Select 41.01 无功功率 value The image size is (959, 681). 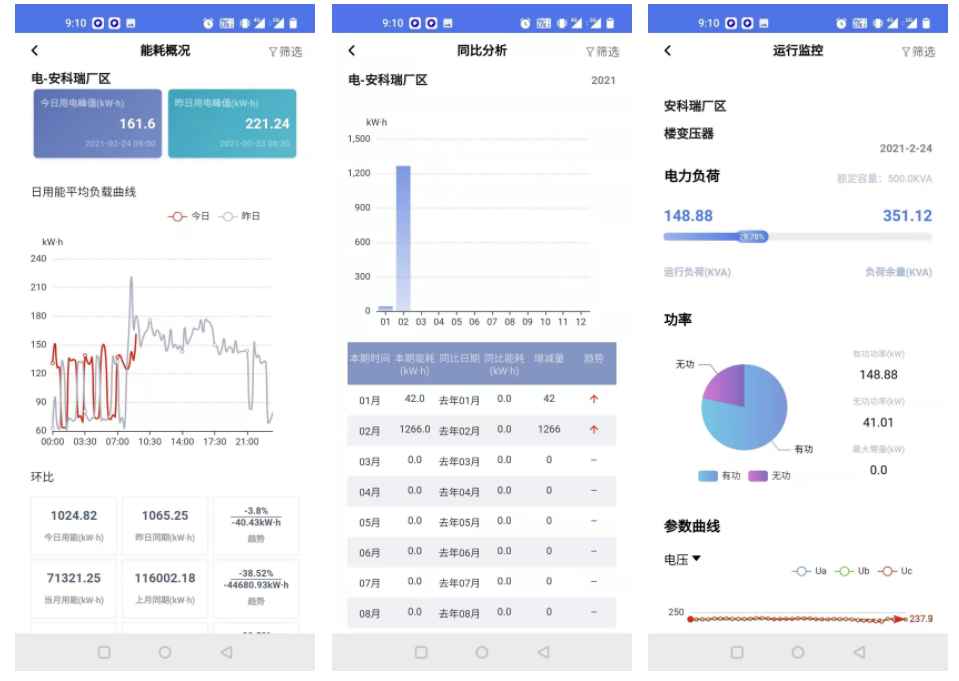[x=878, y=423]
